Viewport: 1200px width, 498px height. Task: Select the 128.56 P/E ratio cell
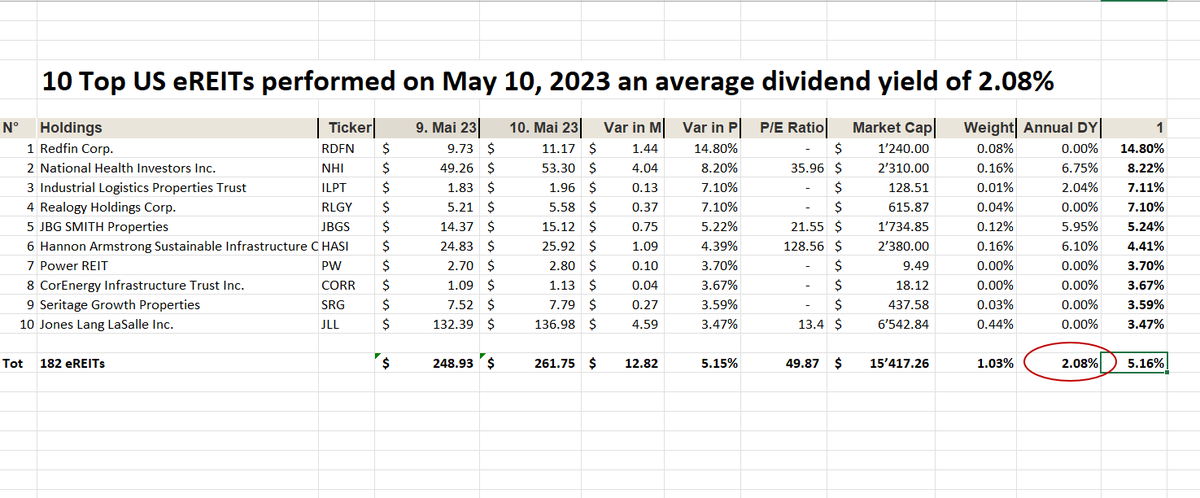coord(785,246)
